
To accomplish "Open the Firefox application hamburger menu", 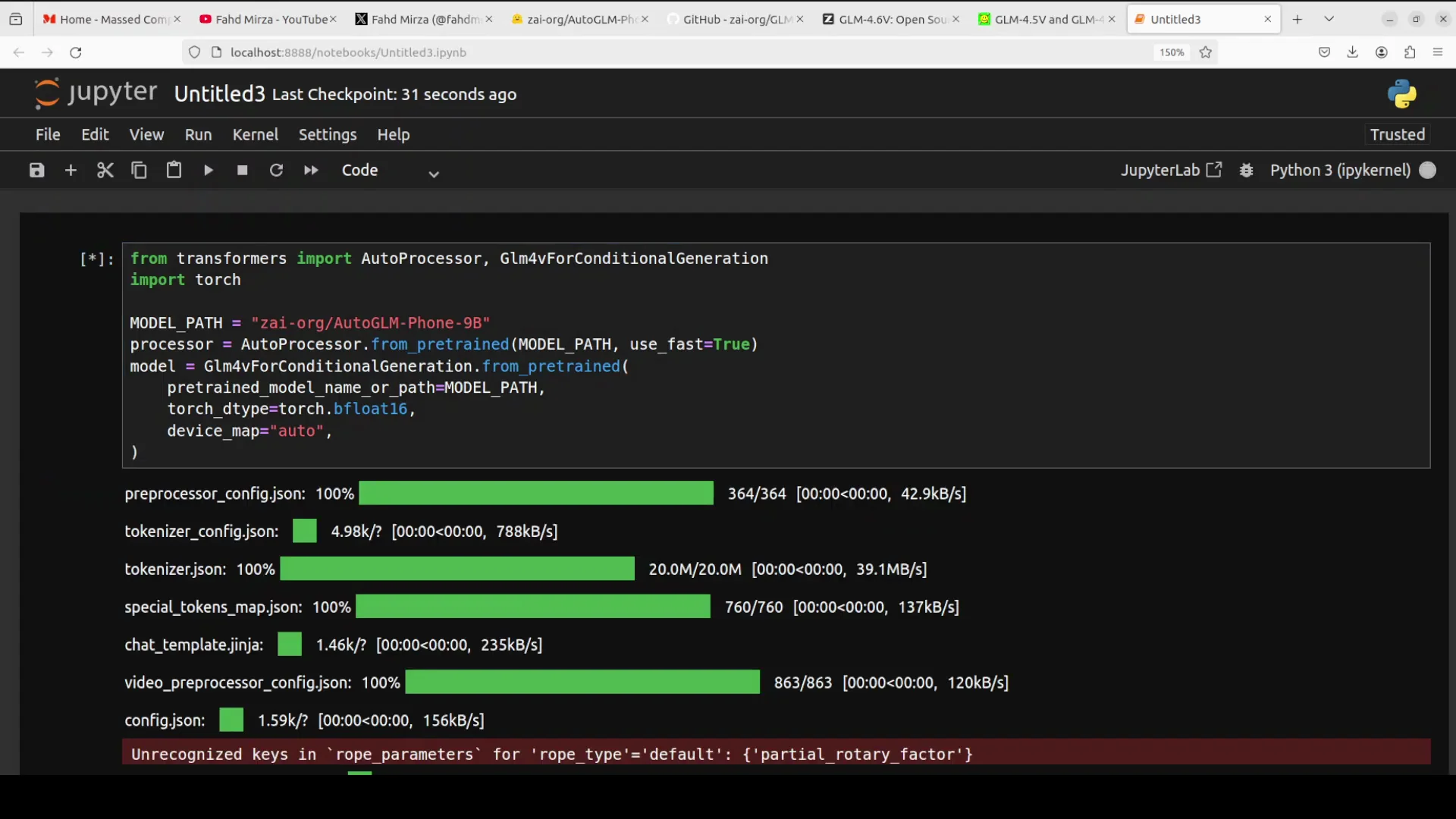I will click(1438, 52).
